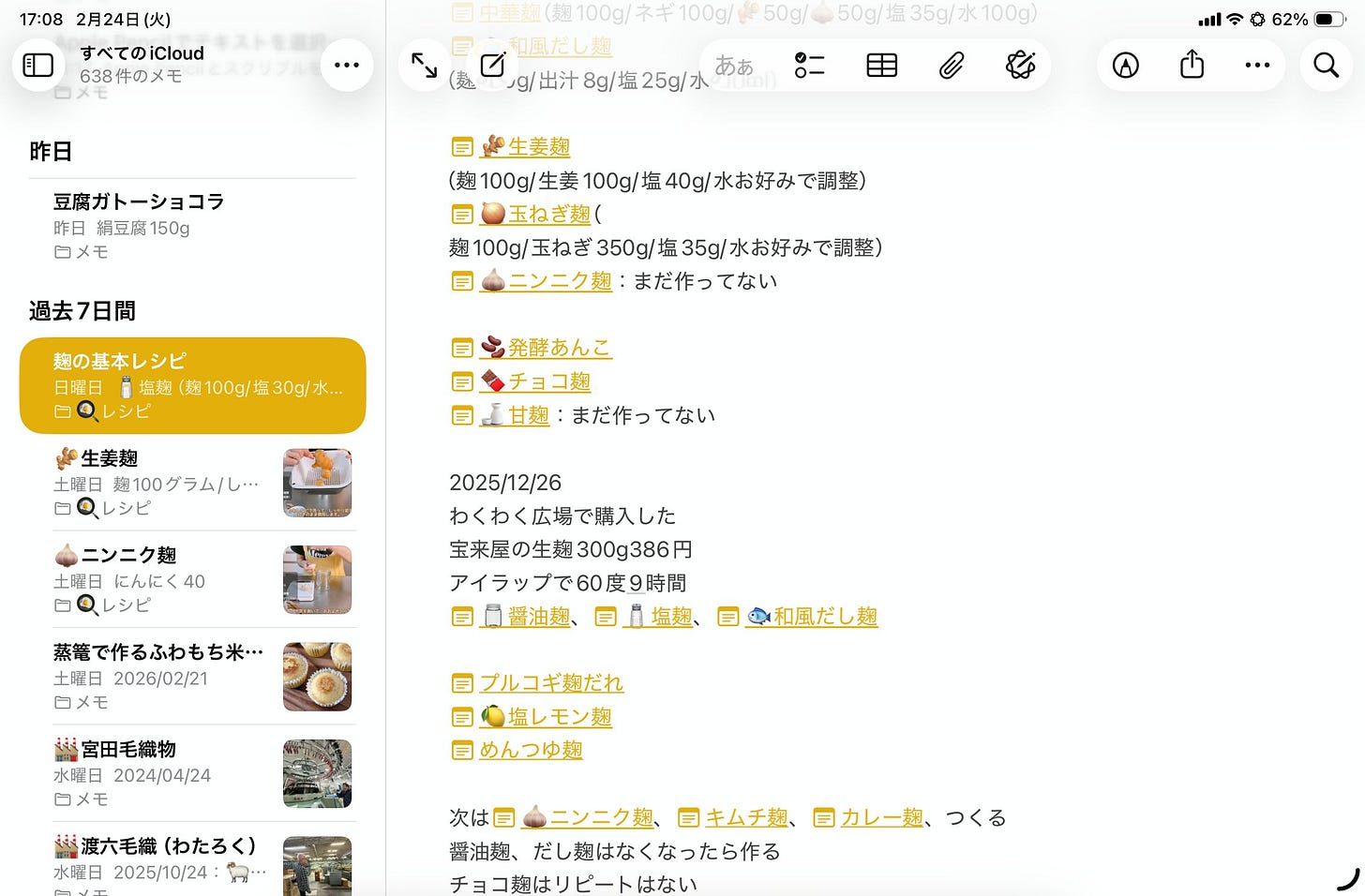Tap the Wi-Fi status icon
The image size is (1365, 896).
tap(1235, 20)
